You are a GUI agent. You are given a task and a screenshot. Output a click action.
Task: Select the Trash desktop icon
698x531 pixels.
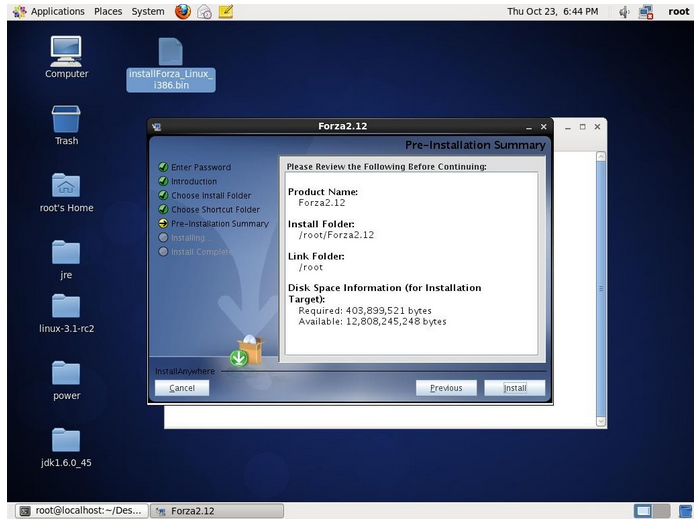(66, 125)
